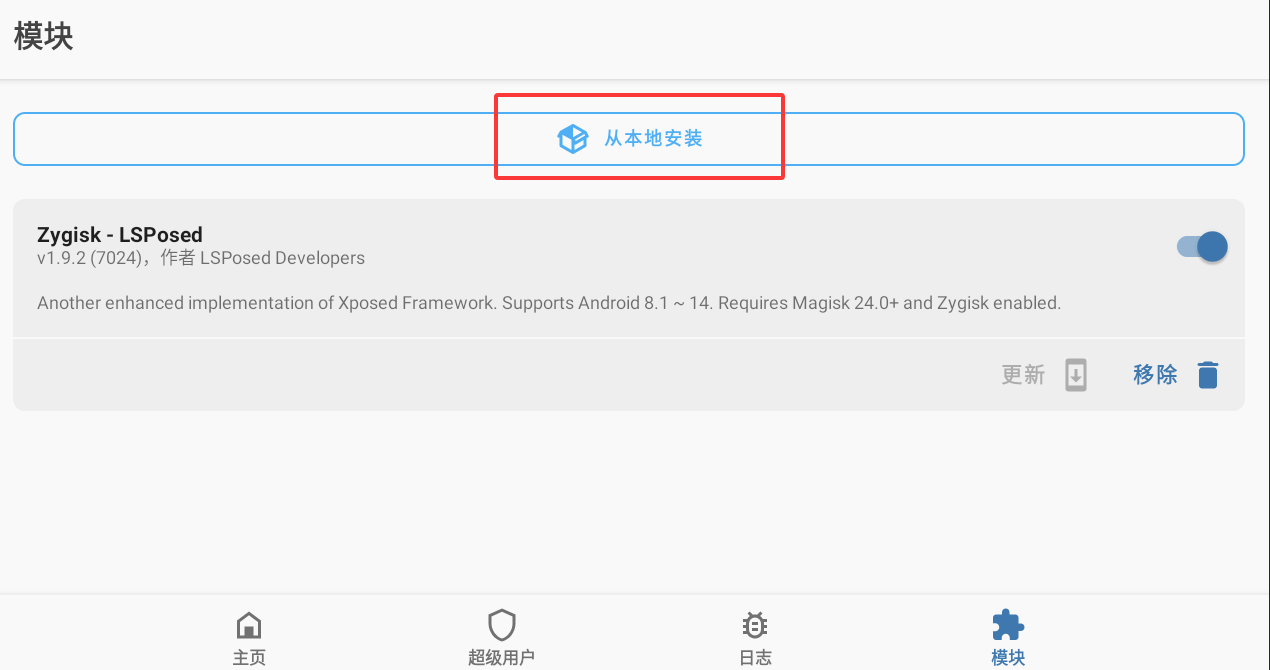Click the box icon beside 从本地安装
Image resolution: width=1270 pixels, height=670 pixels.
tap(573, 139)
